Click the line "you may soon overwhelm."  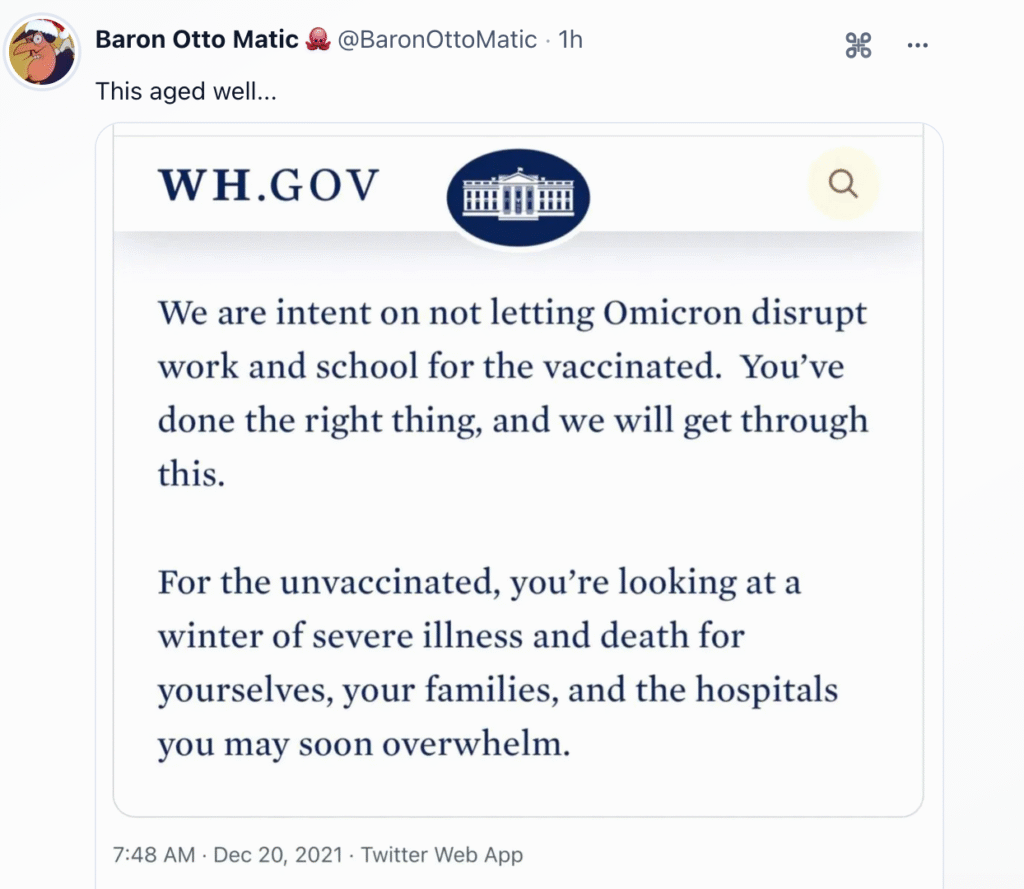point(364,746)
